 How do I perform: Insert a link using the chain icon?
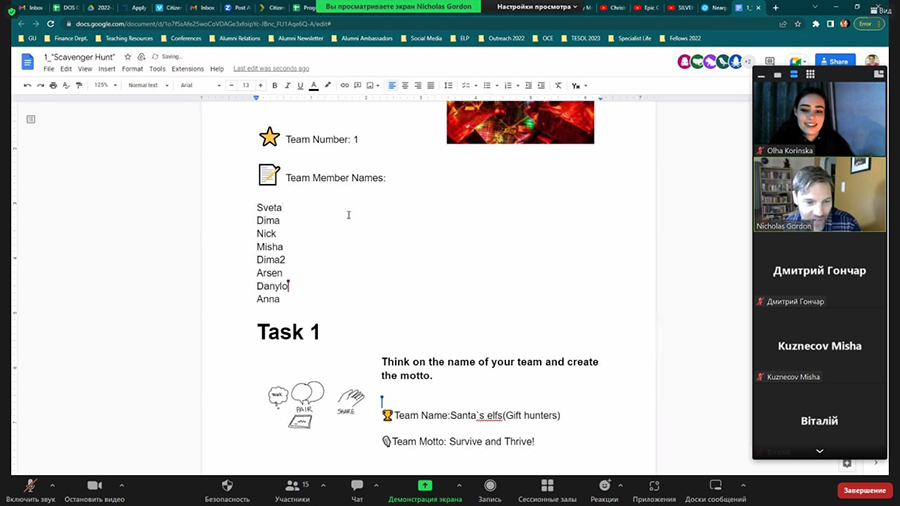point(344,85)
